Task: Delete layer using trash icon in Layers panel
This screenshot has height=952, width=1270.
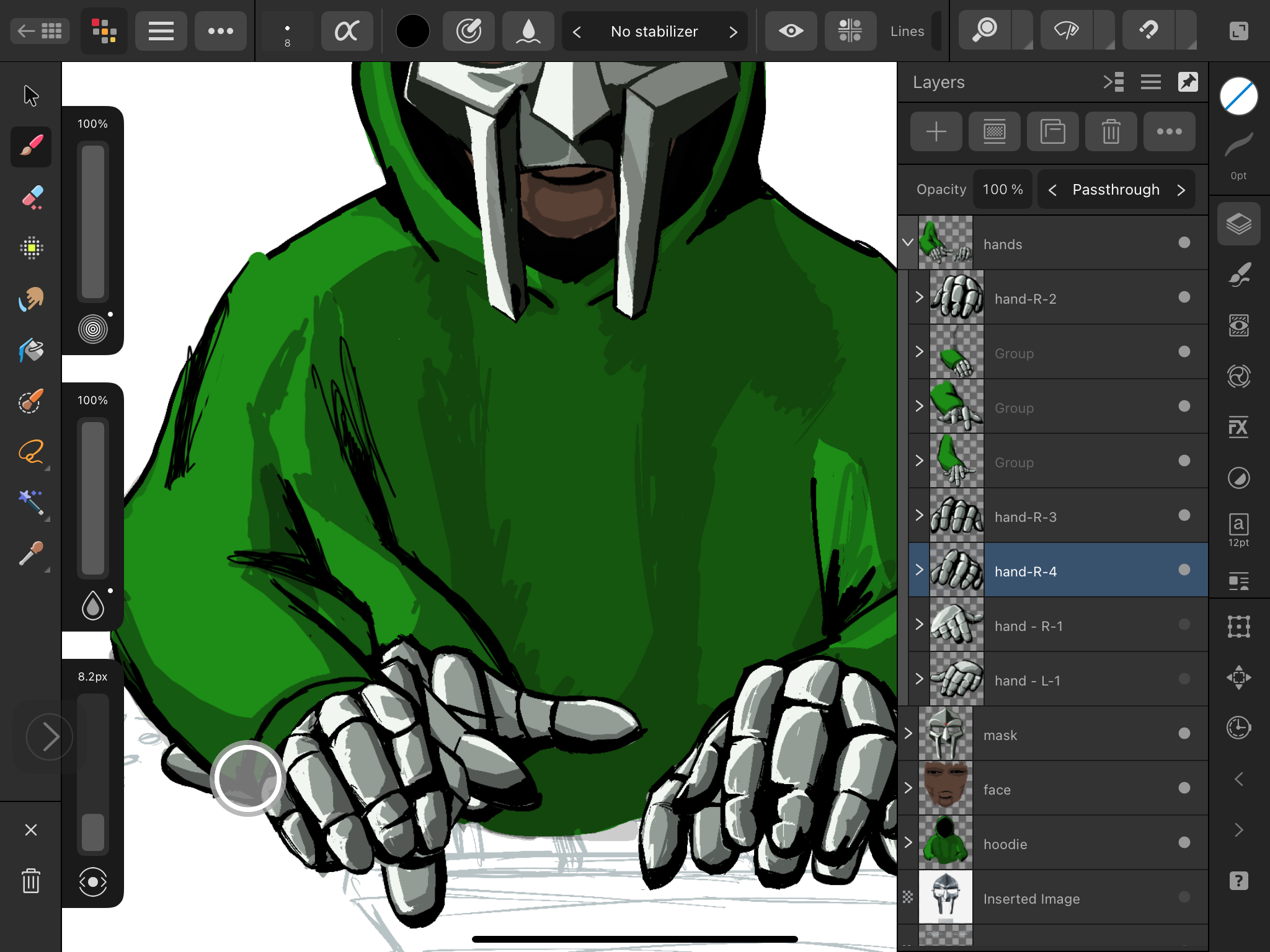Action: (x=1111, y=131)
